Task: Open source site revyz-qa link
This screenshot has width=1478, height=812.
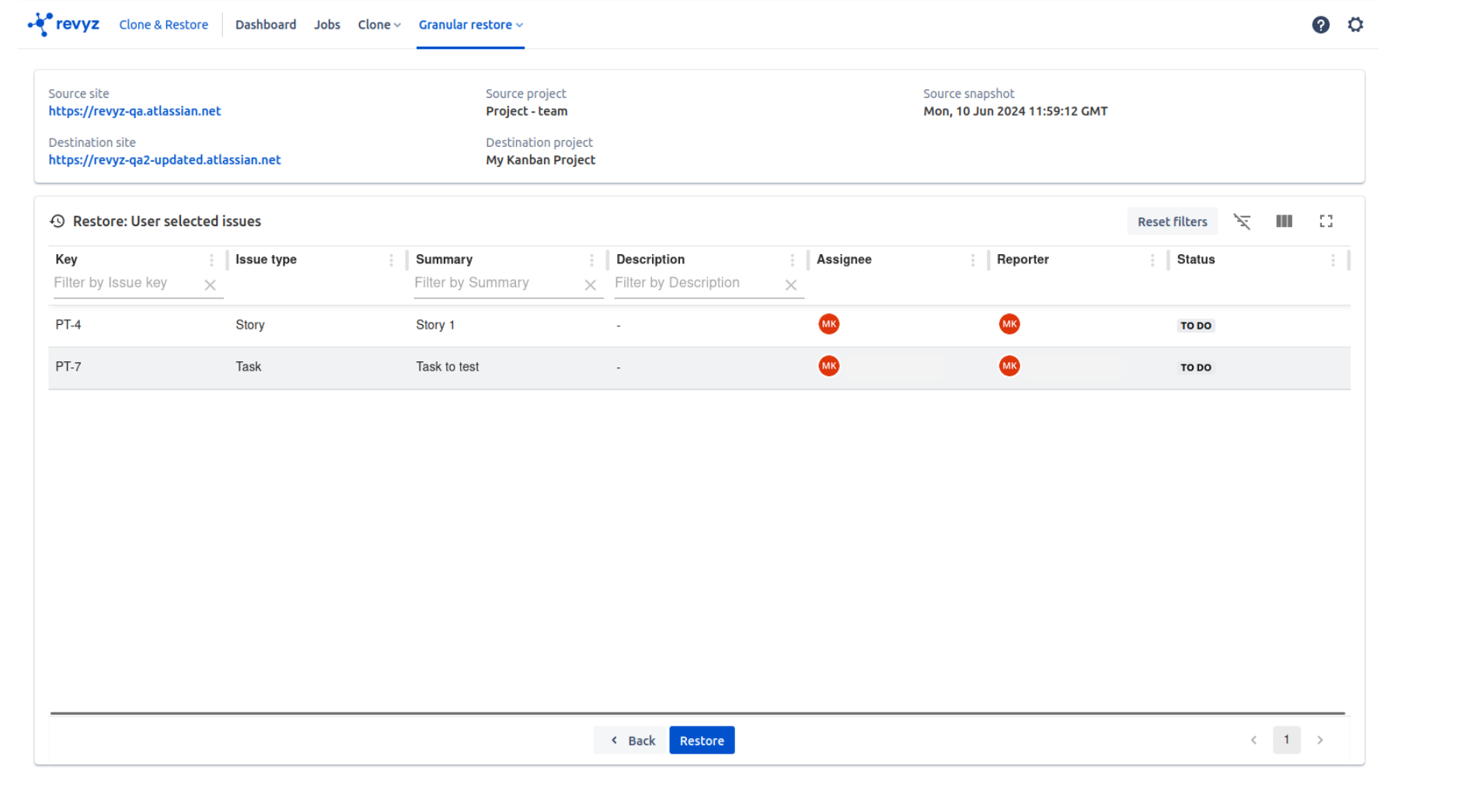Action: (134, 111)
